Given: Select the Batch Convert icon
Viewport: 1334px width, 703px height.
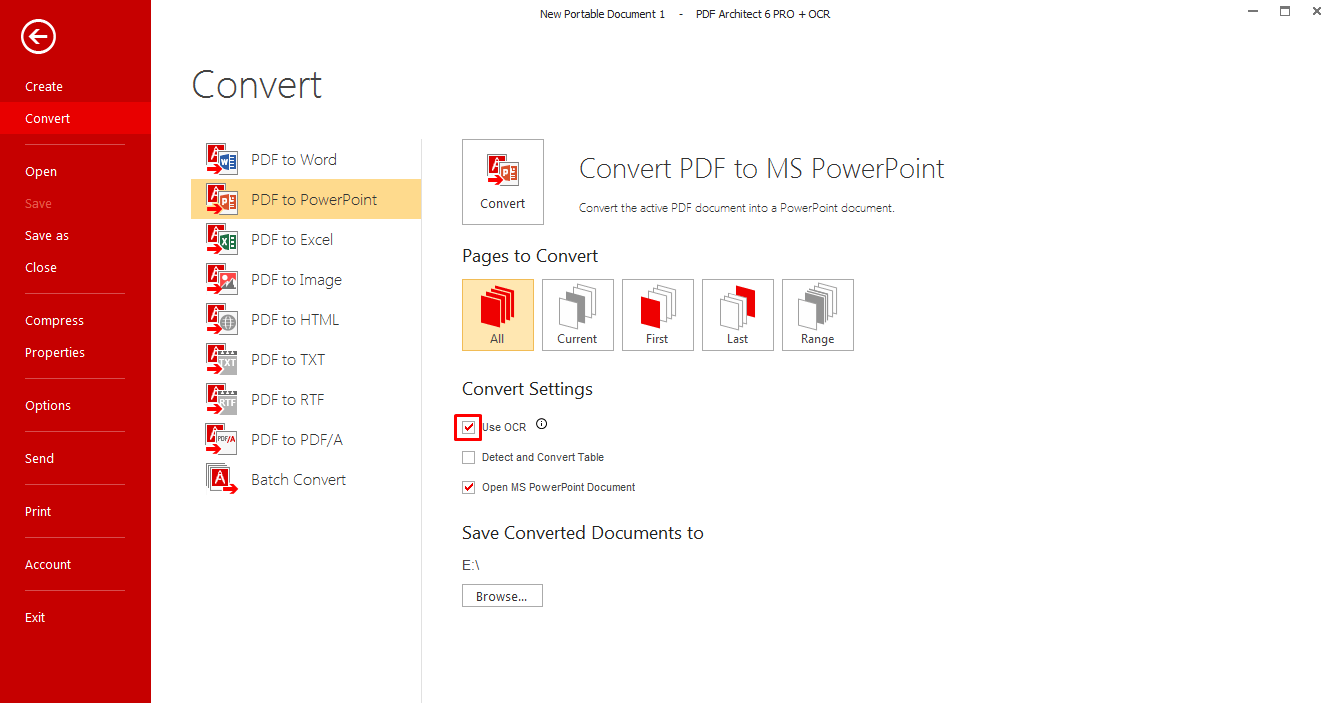Looking at the screenshot, I should (222, 480).
